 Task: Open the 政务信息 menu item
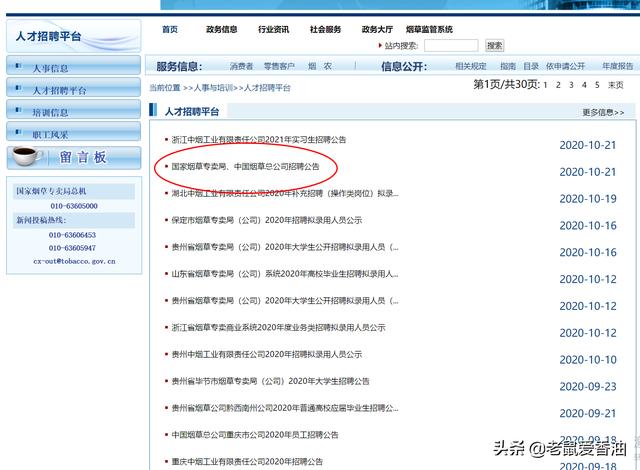tap(222, 29)
